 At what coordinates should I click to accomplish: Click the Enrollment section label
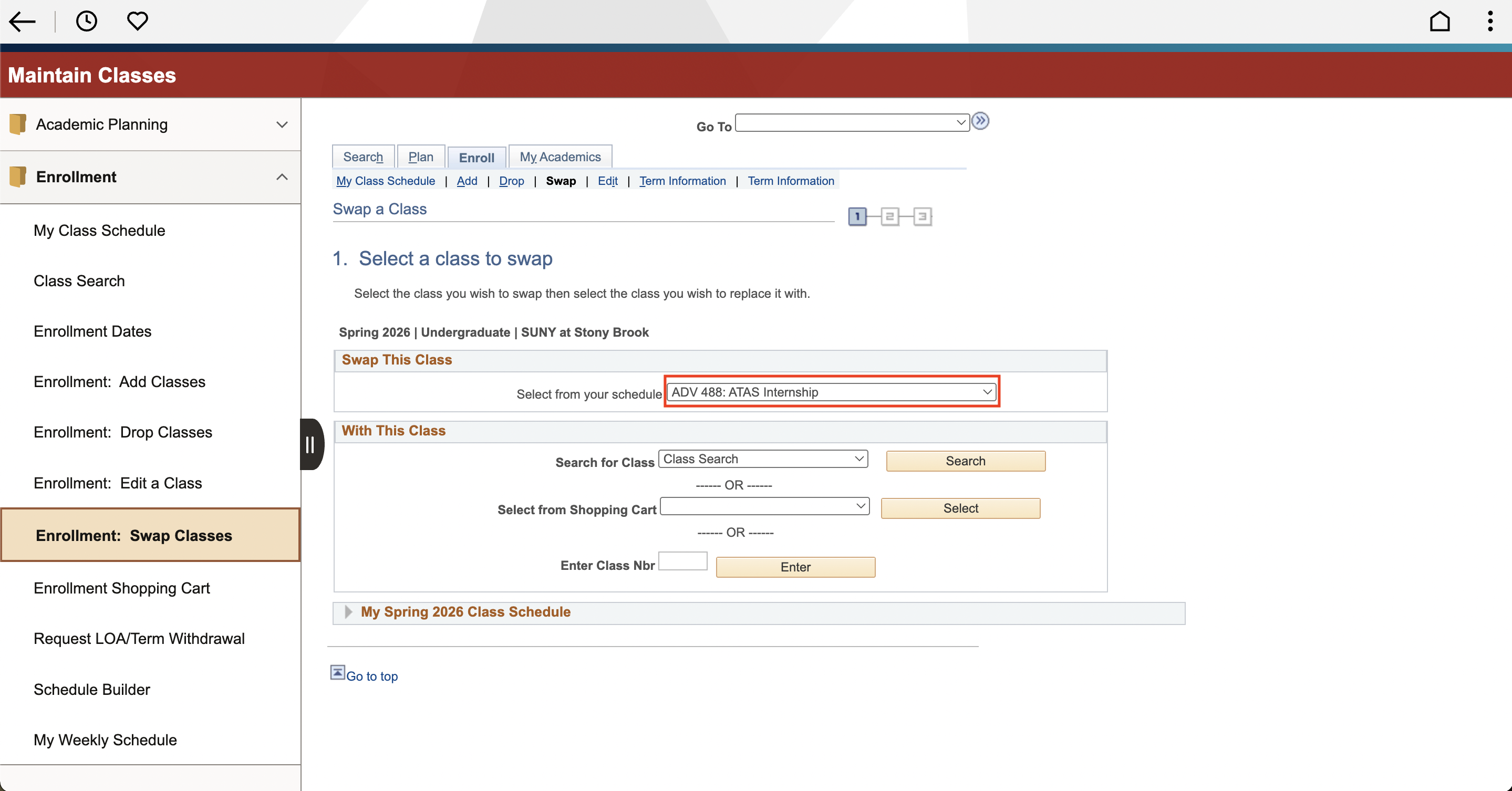pos(76,176)
